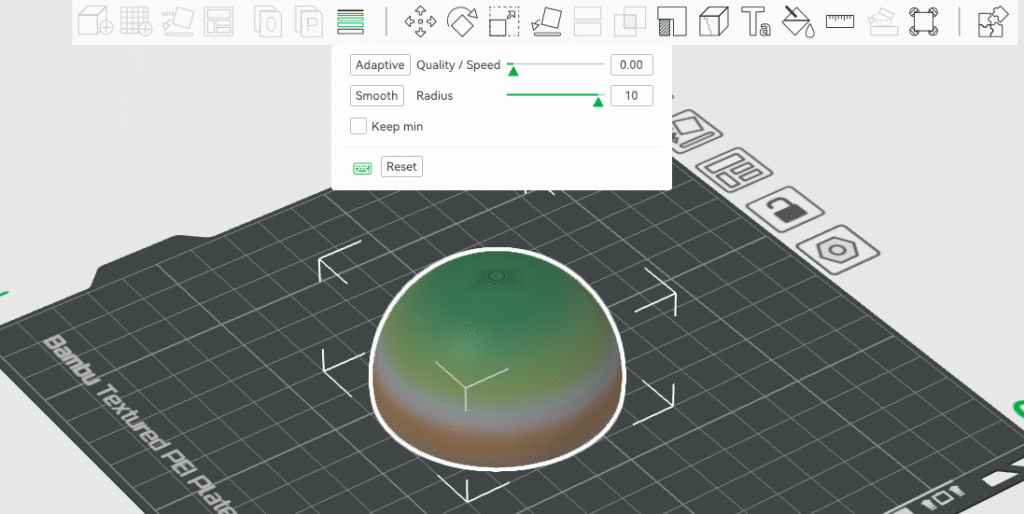Toggle the Variable Layer Height tool

pyautogui.click(x=350, y=21)
